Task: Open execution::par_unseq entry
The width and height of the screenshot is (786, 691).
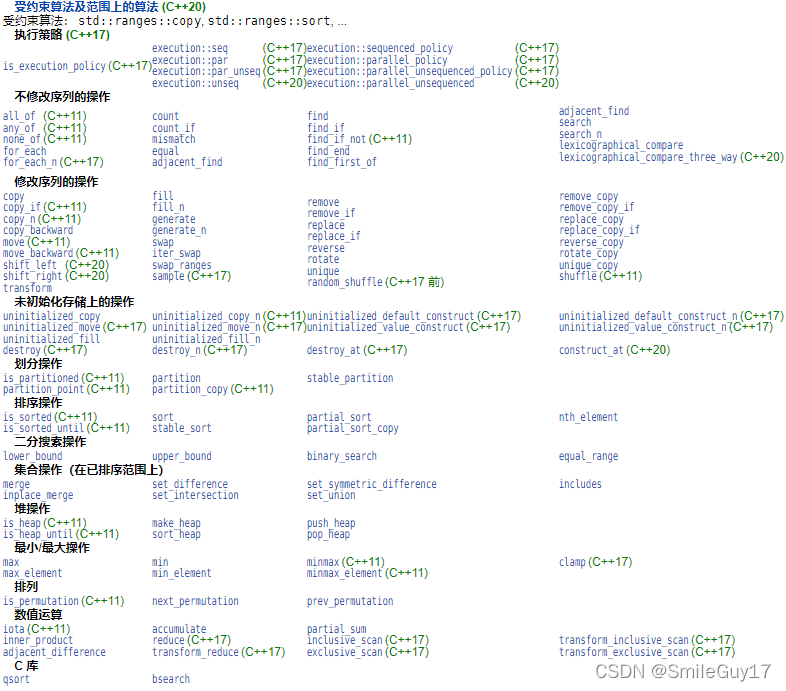Action: [206, 71]
